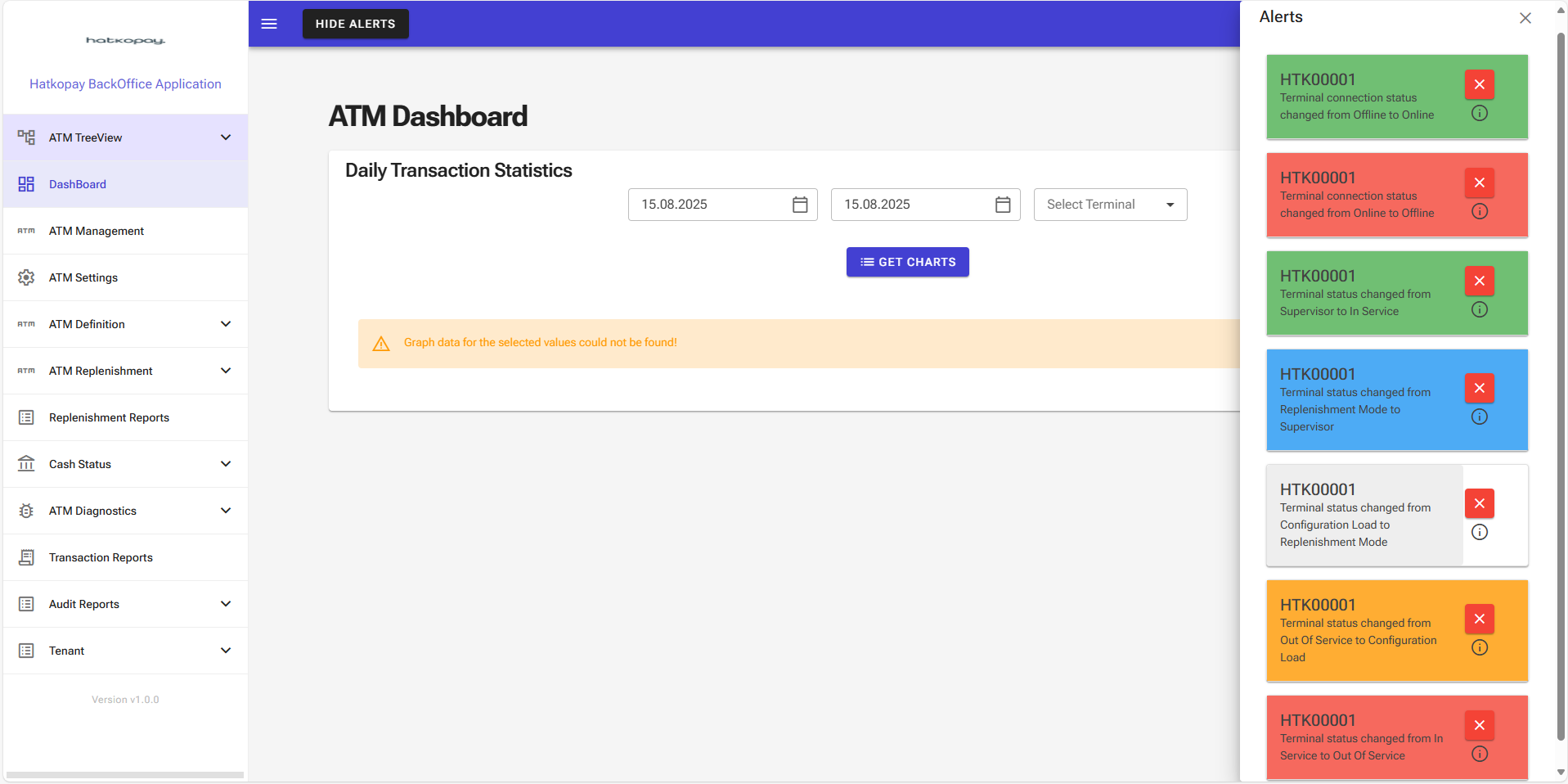Dismiss the Replenishment Mode to Supervisor alert
The height and width of the screenshot is (784, 1568).
[1479, 388]
